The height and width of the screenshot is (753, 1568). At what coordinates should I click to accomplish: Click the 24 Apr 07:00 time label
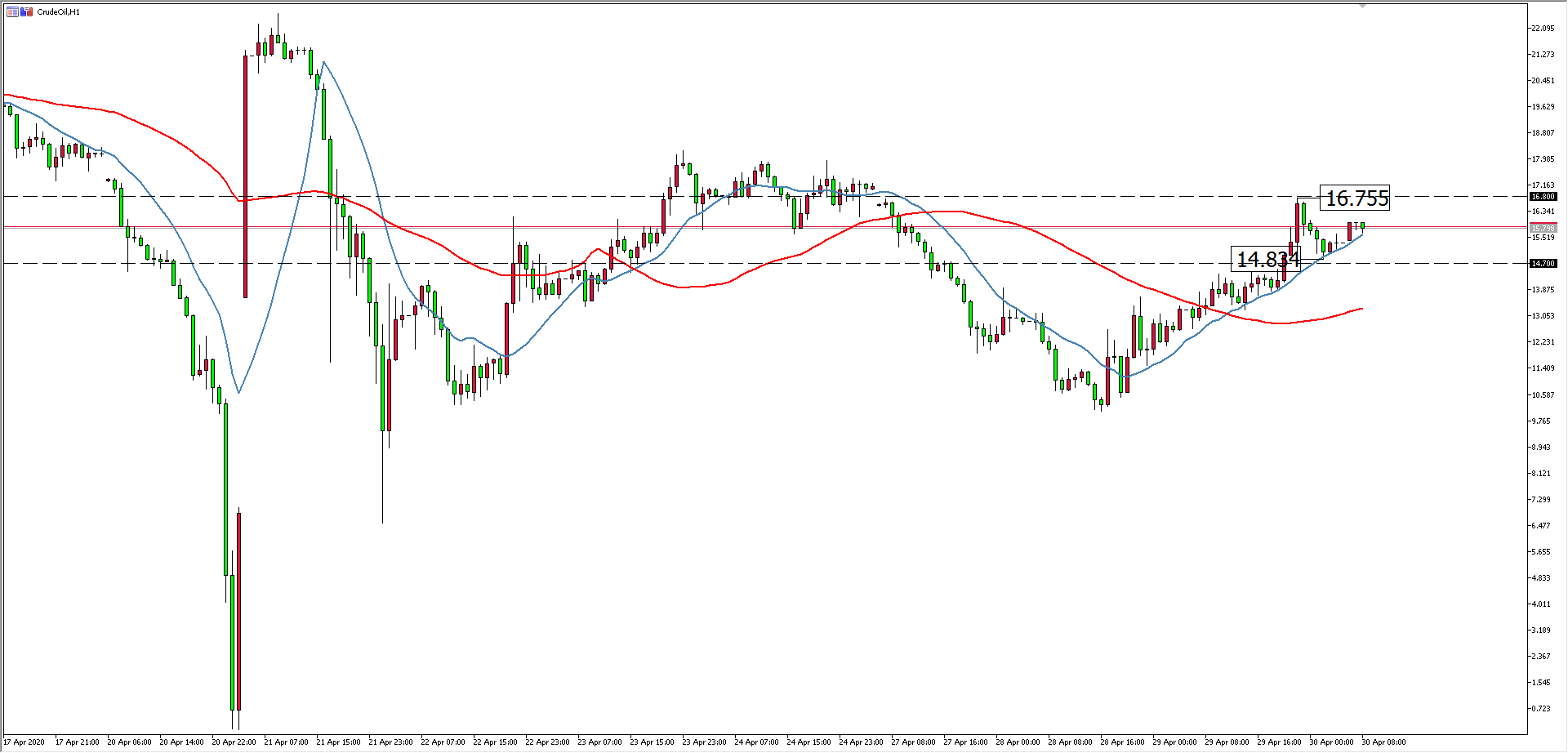(x=756, y=742)
